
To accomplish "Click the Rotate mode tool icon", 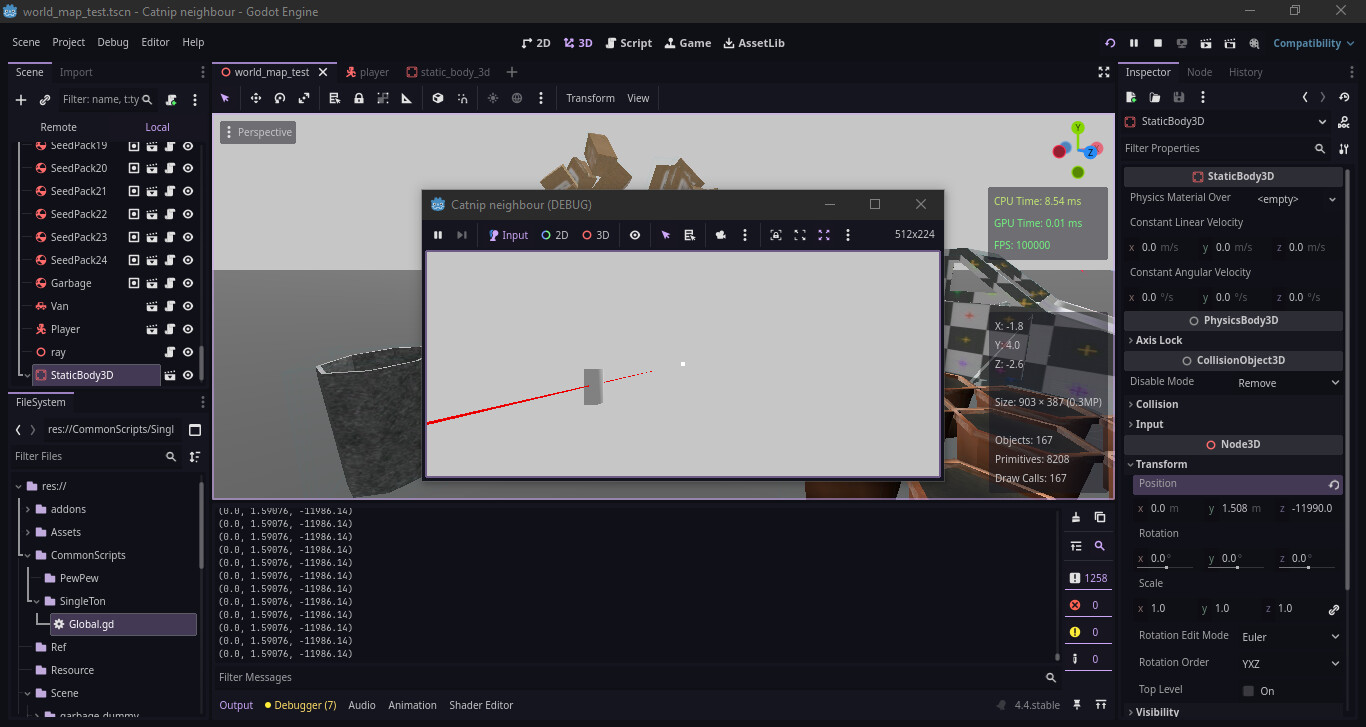I will pos(280,98).
